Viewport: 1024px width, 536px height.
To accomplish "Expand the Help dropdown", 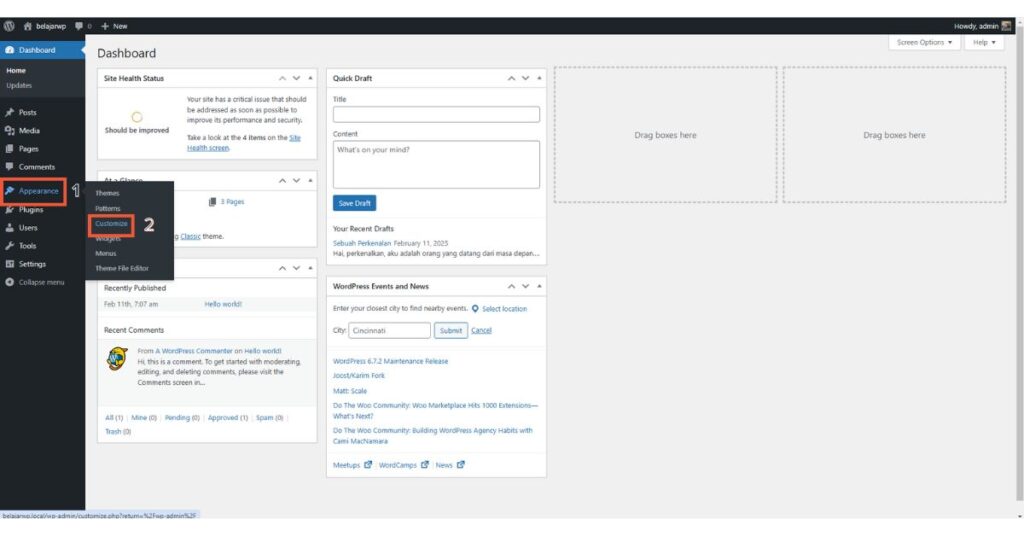I will [984, 42].
